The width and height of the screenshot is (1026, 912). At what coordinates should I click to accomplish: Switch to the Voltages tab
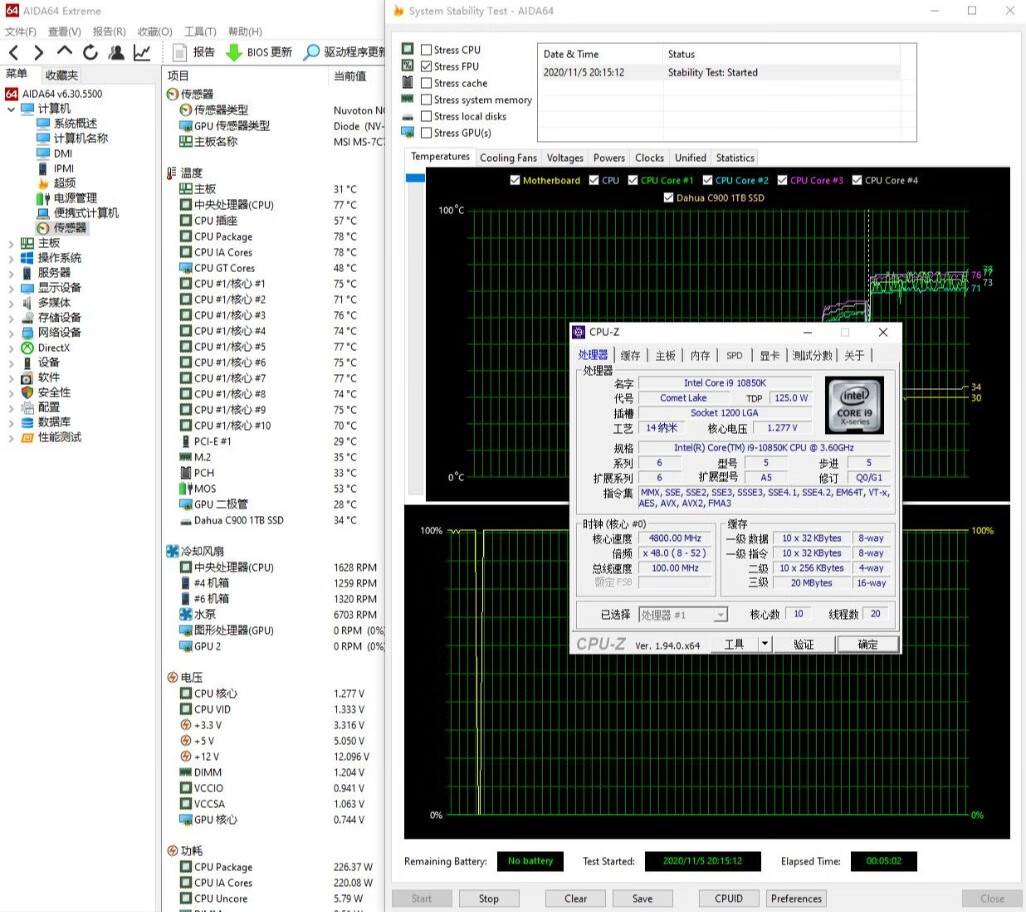pyautogui.click(x=565, y=158)
